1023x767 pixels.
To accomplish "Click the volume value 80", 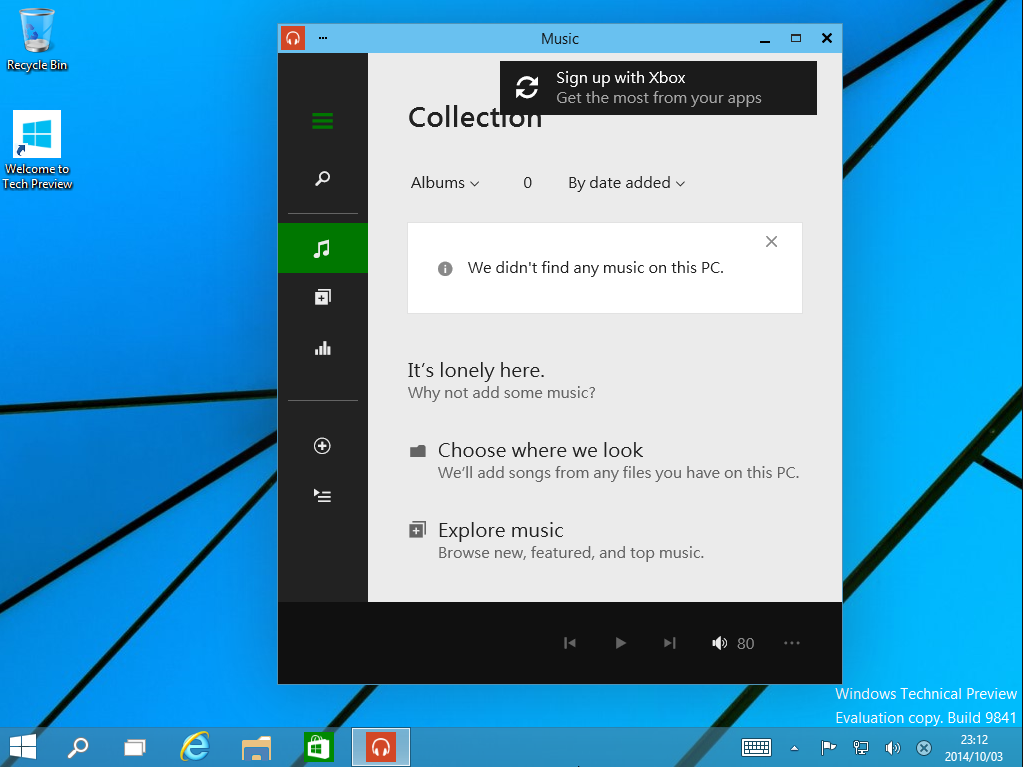I will 745,644.
